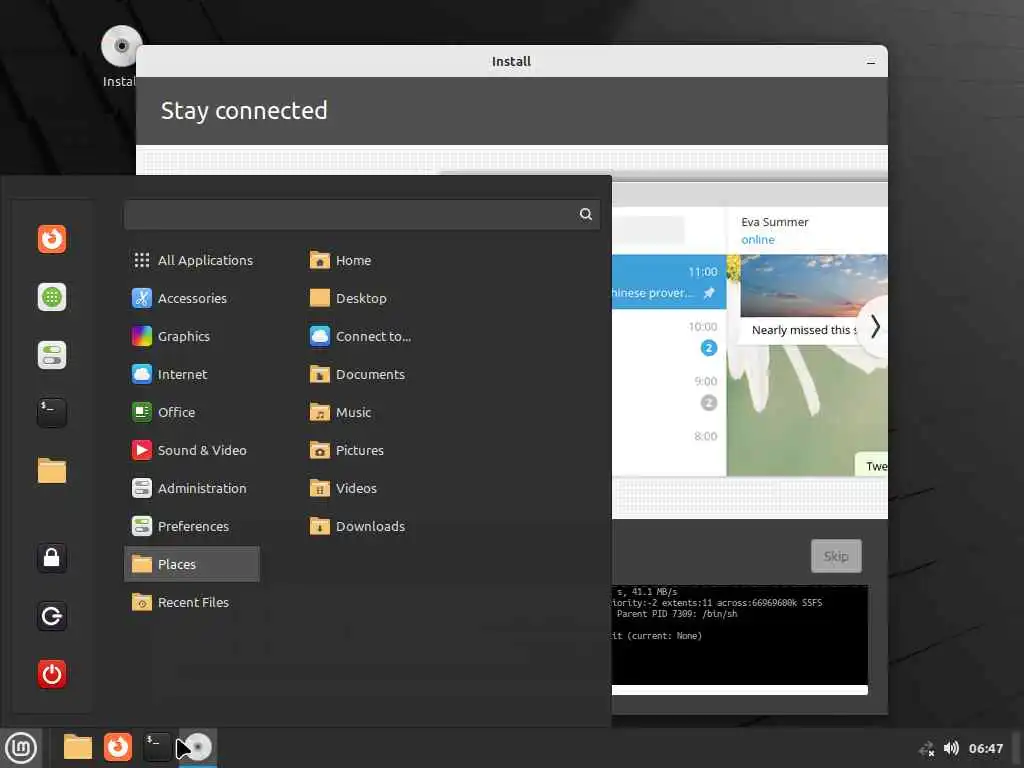This screenshot has width=1024, height=768.
Task: Select the Places category
Action: coord(192,564)
